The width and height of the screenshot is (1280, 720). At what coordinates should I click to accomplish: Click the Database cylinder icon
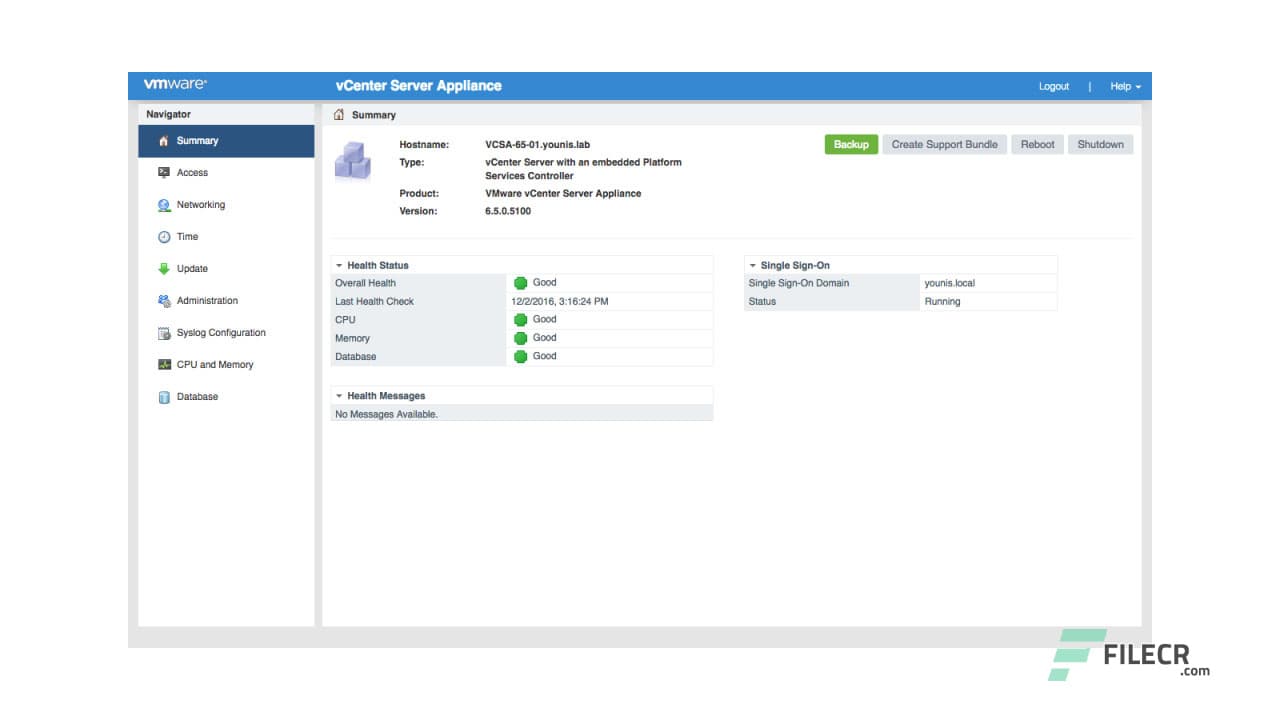pyautogui.click(x=164, y=396)
